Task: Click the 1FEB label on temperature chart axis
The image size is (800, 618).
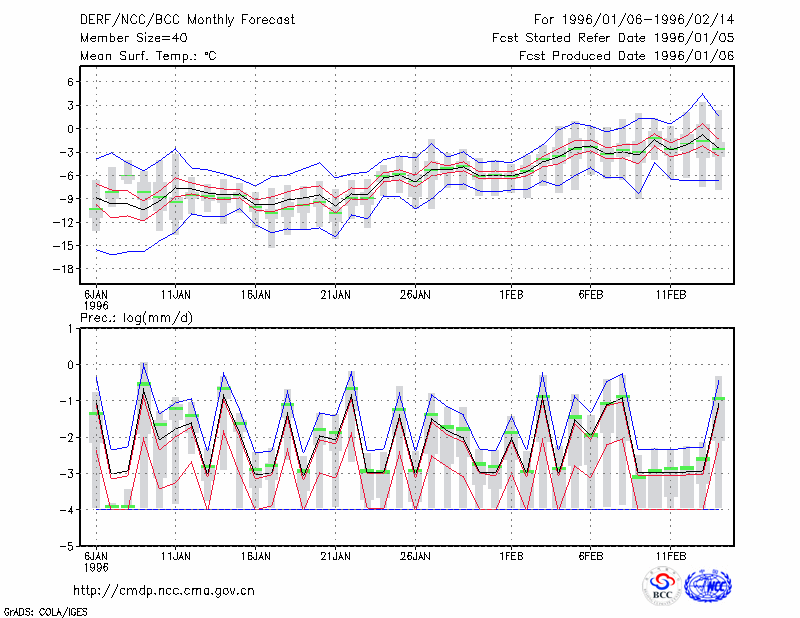Action: [511, 295]
